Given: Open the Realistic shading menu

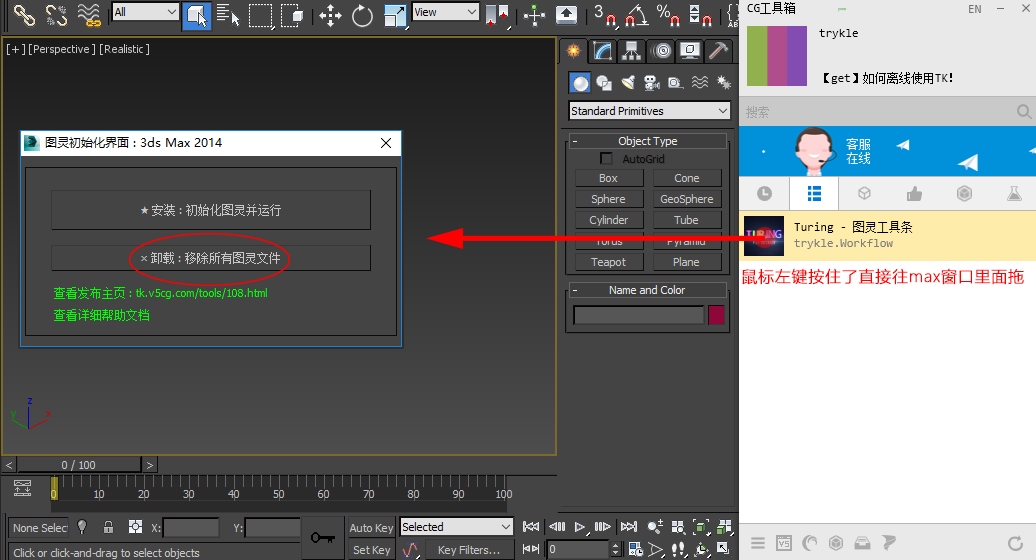Looking at the screenshot, I should 124,50.
